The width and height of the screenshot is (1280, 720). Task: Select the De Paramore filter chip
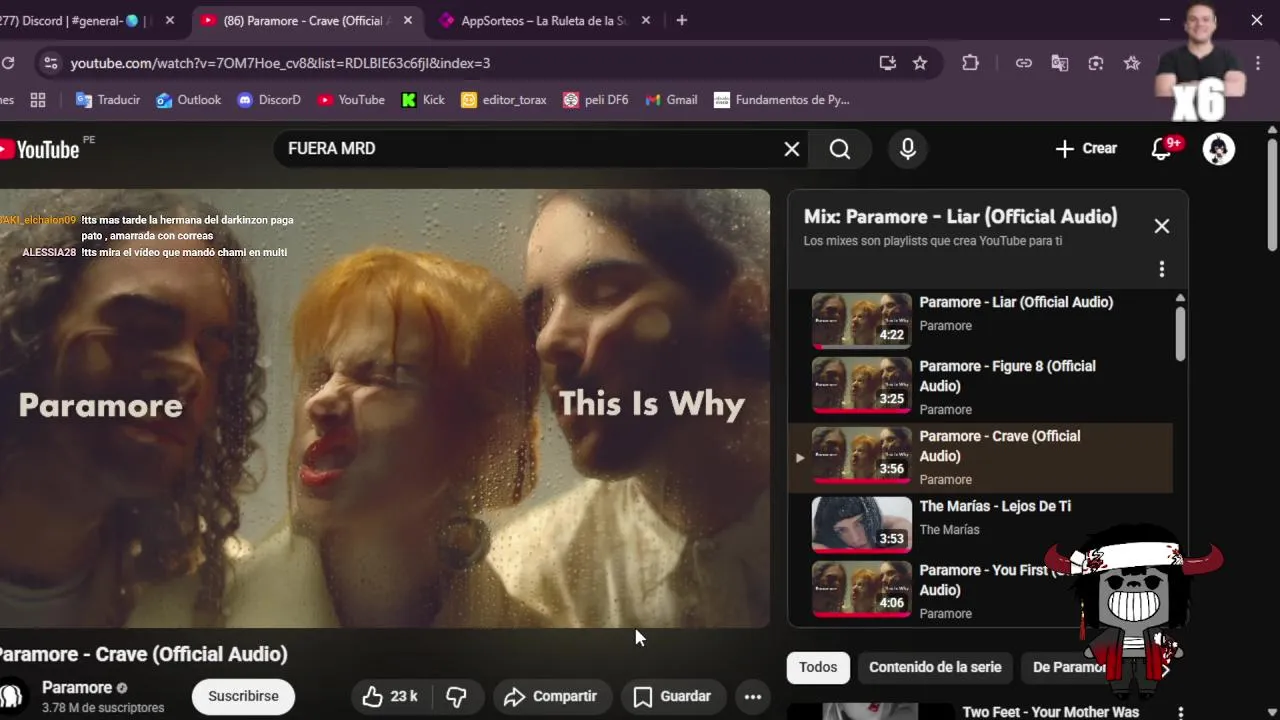coord(1068,667)
